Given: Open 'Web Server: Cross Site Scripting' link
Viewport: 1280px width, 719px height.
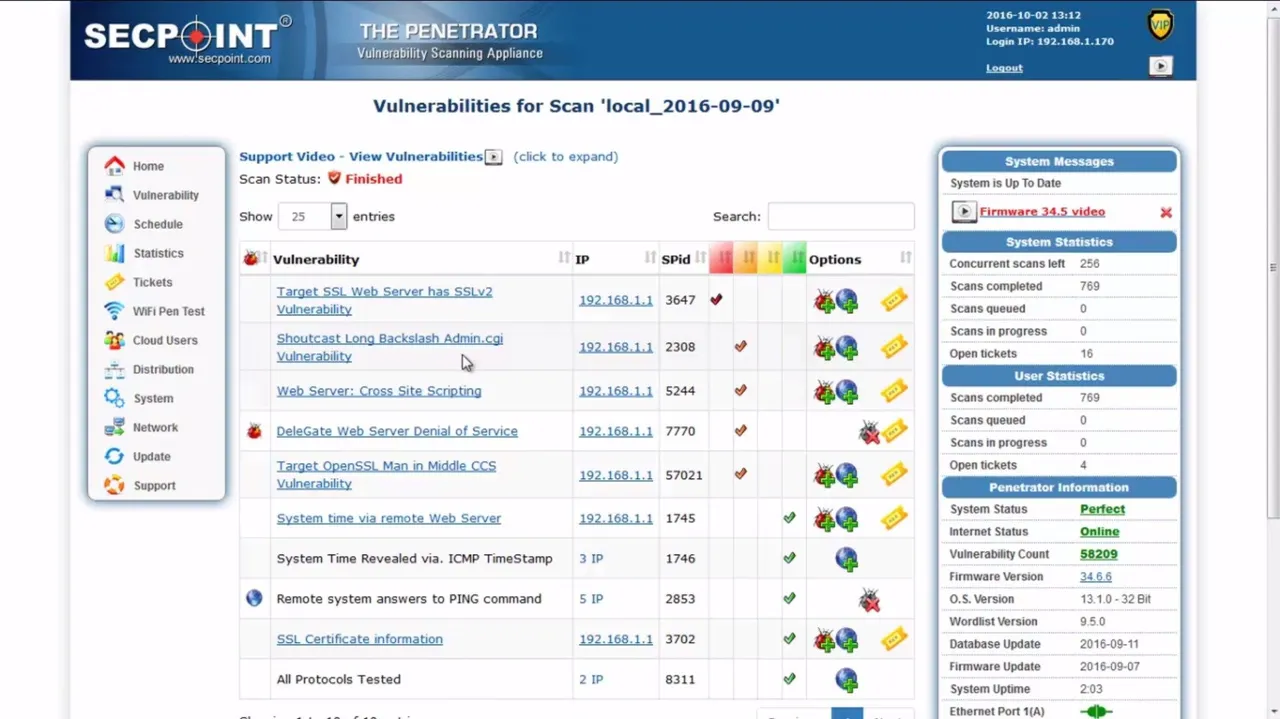Looking at the screenshot, I should 379,391.
